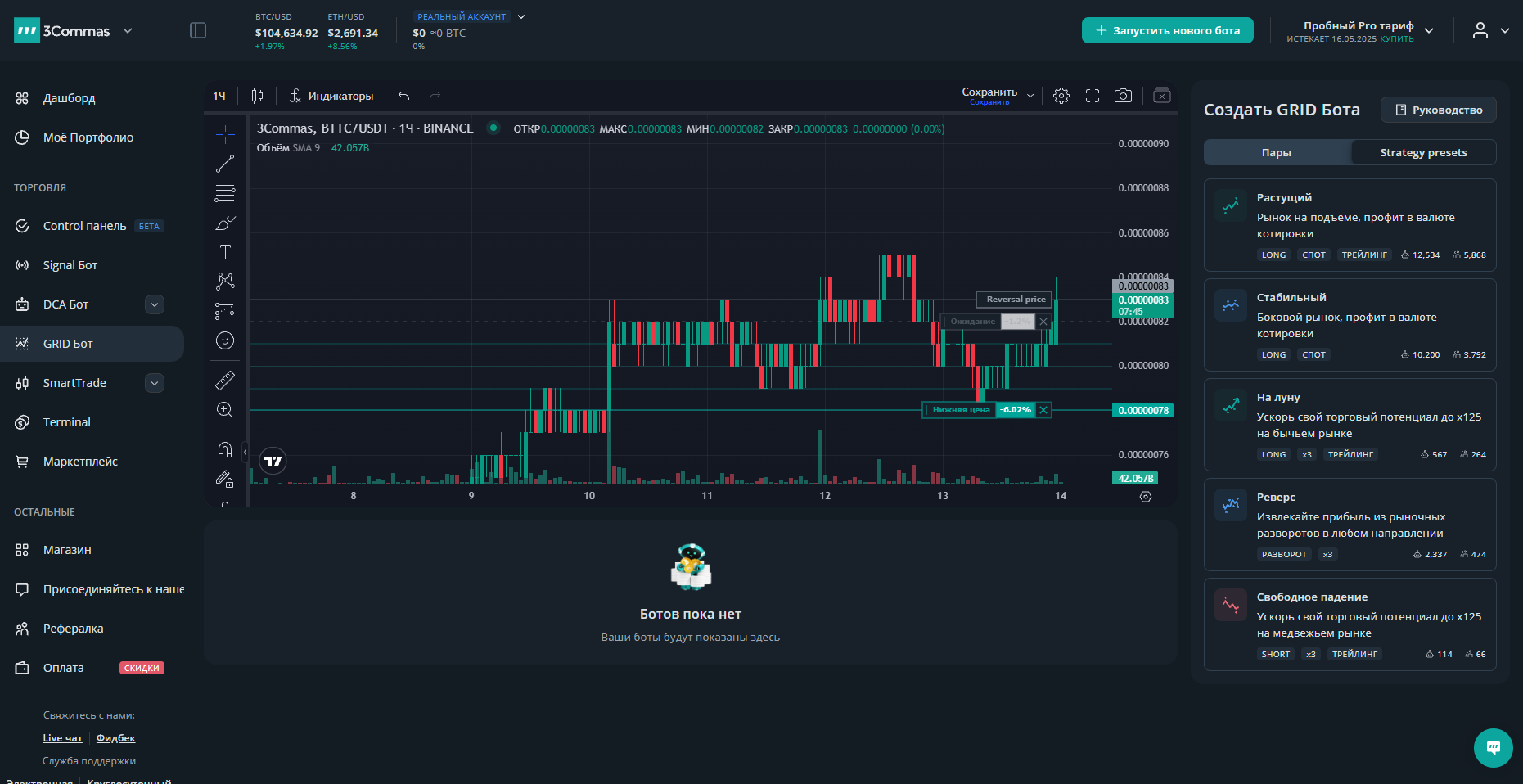
Task: Select the brush drawing tool
Action: click(225, 223)
